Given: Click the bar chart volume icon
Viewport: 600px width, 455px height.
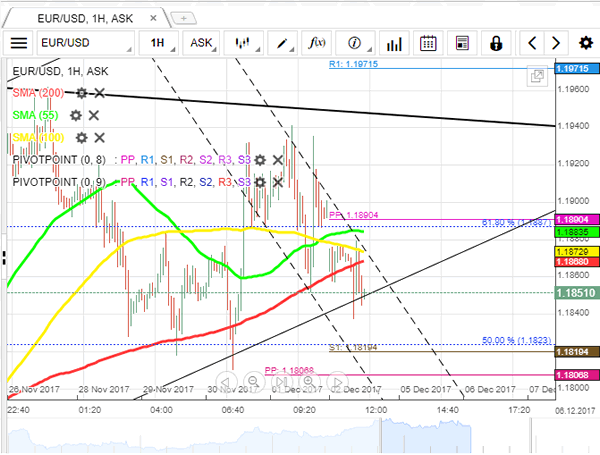Looking at the screenshot, I should click(x=394, y=43).
